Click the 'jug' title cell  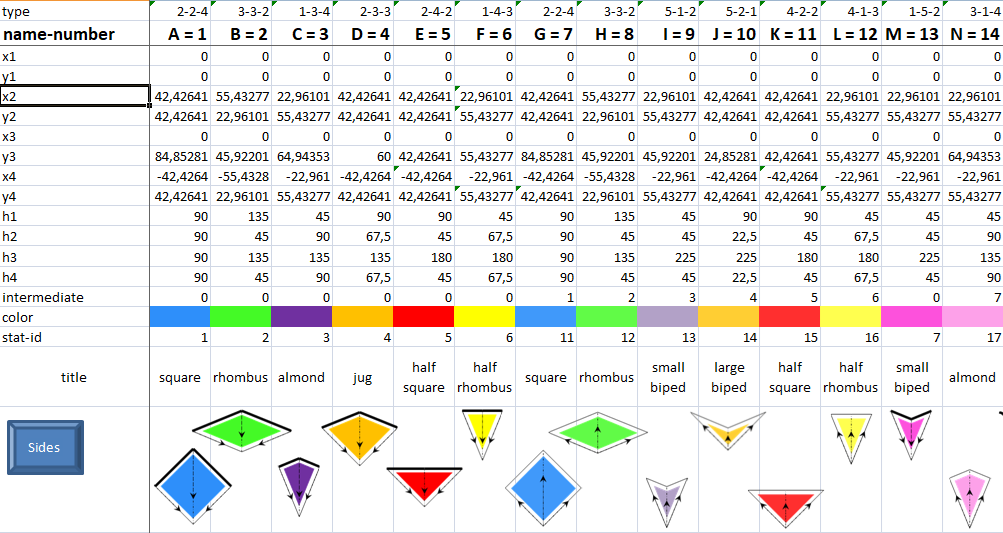pyautogui.click(x=363, y=377)
